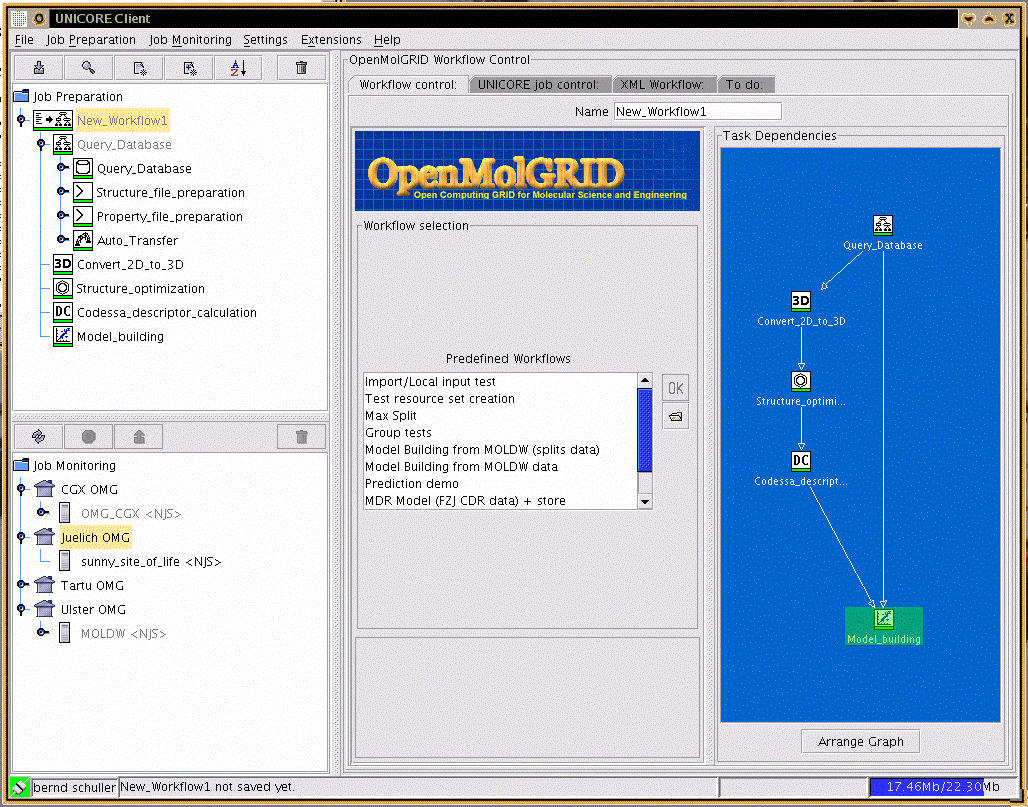The width and height of the screenshot is (1028, 807).
Task: Expand the Tartu OMG site node
Action: (x=22, y=584)
